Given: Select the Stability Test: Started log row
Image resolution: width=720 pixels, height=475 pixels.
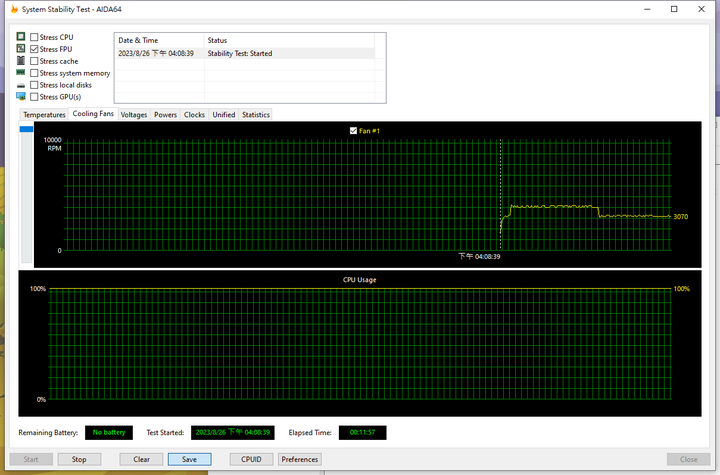Looking at the screenshot, I should coord(245,53).
